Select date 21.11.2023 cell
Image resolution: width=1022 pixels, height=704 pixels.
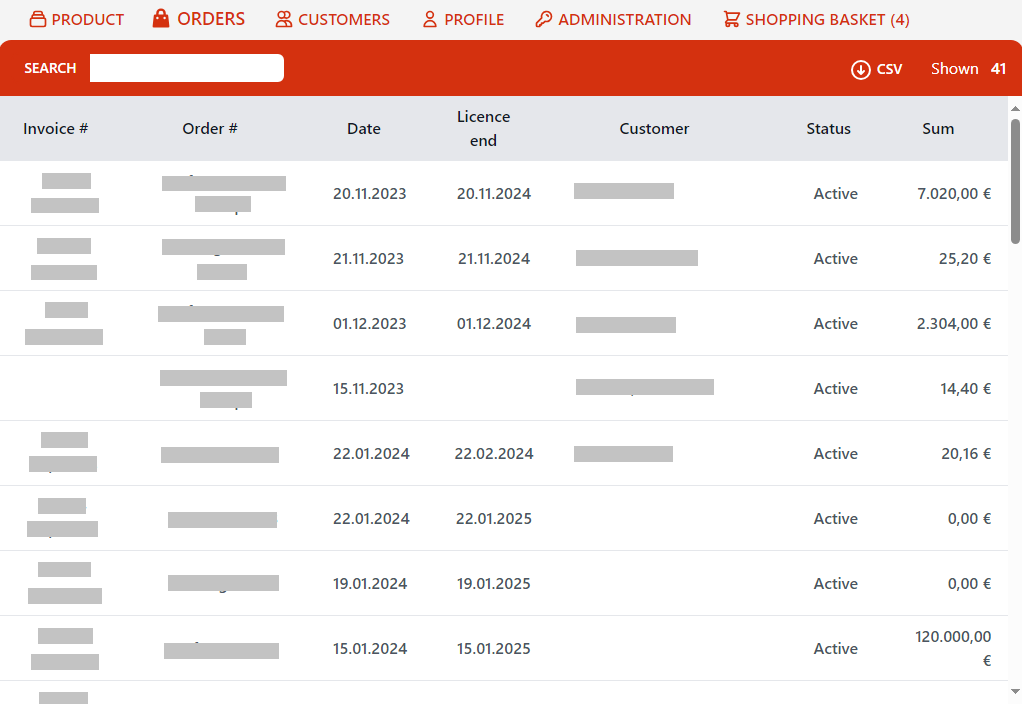coord(368,259)
